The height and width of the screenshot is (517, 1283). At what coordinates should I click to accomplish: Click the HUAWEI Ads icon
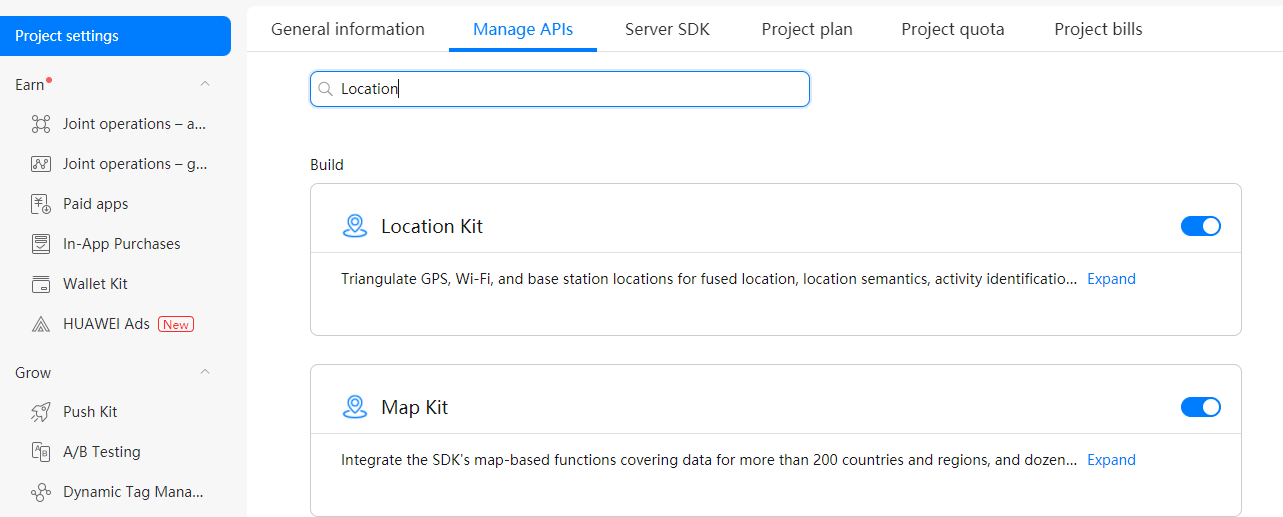pos(41,324)
